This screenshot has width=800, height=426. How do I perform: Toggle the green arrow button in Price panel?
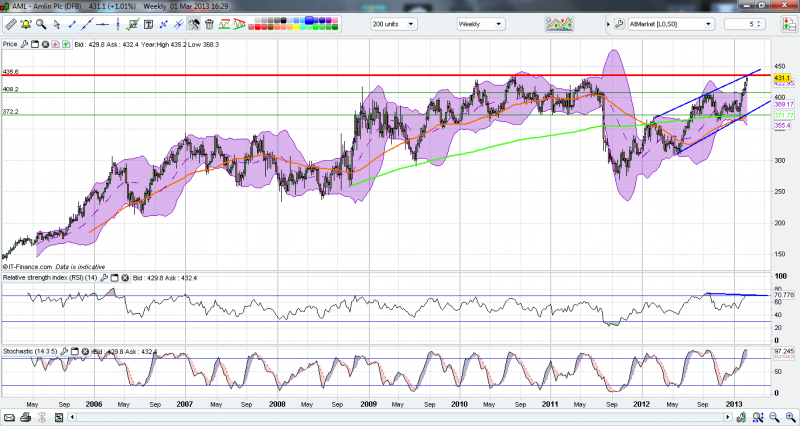coord(65,45)
